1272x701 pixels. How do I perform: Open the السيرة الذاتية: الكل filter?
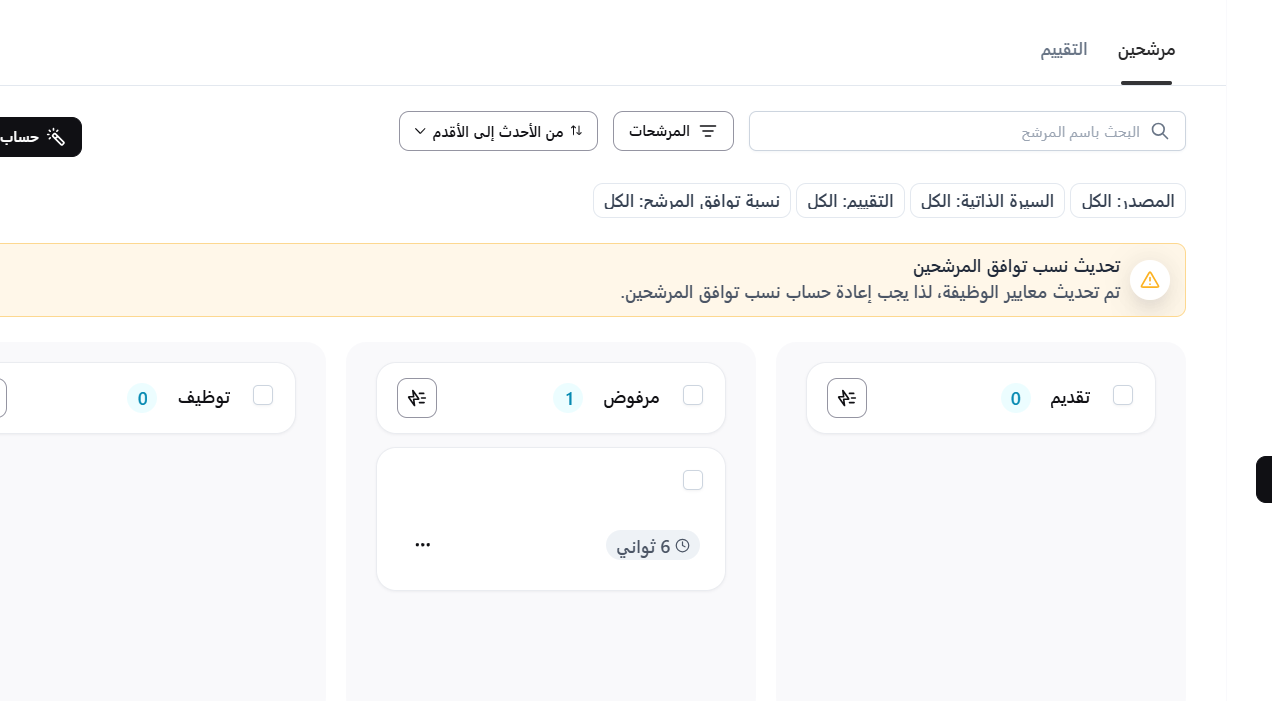click(x=987, y=201)
